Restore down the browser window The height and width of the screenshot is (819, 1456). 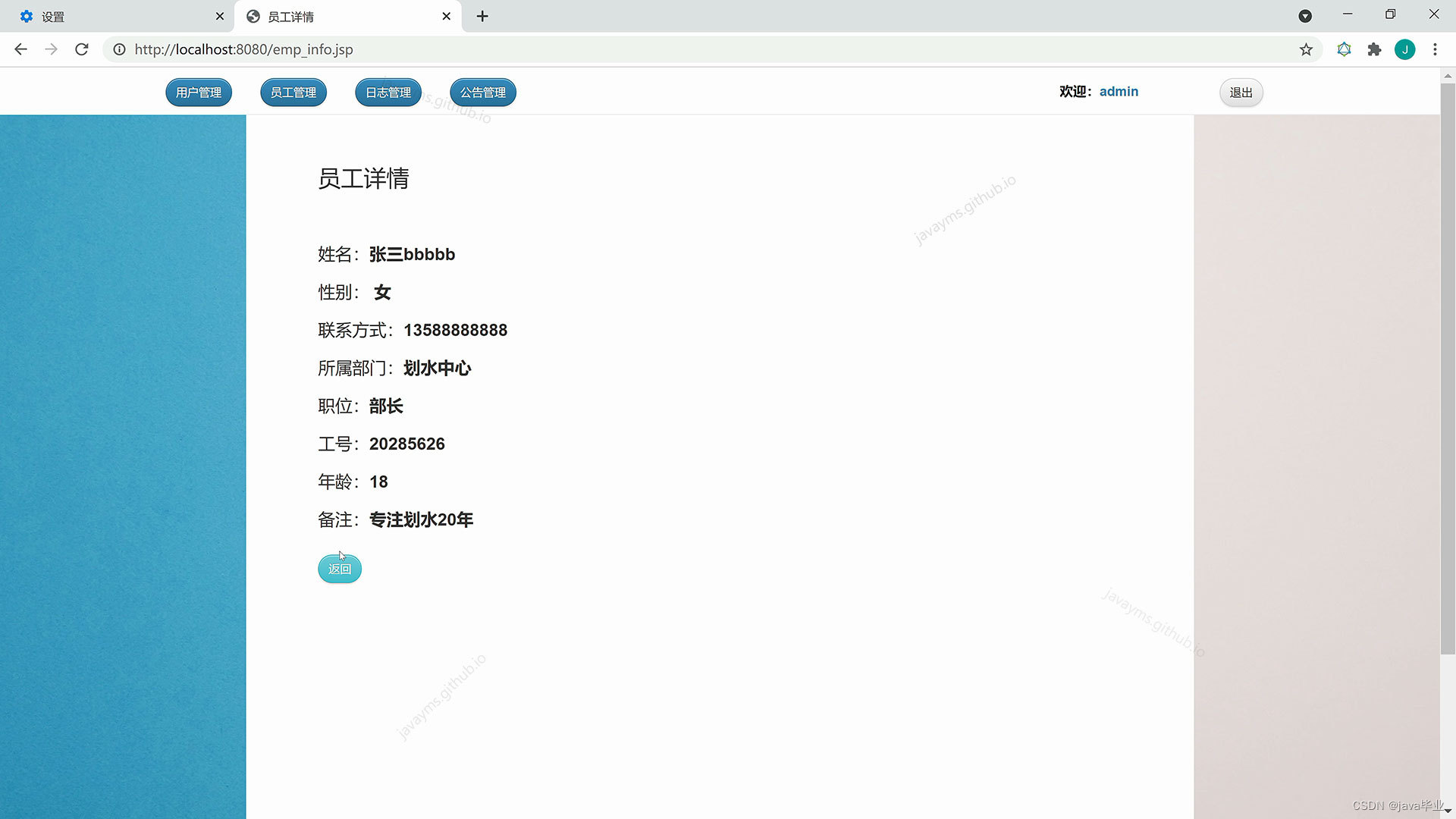click(x=1390, y=14)
